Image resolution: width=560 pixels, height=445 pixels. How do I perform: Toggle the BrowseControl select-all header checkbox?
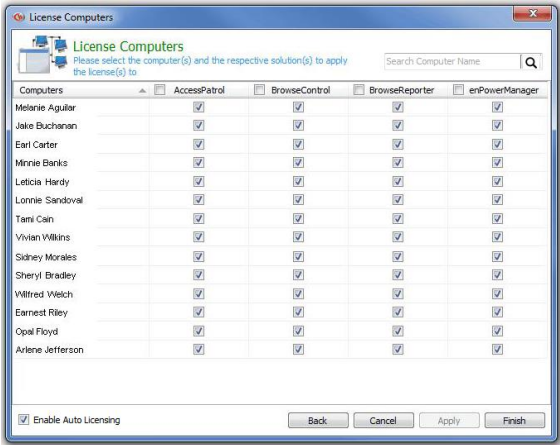point(259,90)
